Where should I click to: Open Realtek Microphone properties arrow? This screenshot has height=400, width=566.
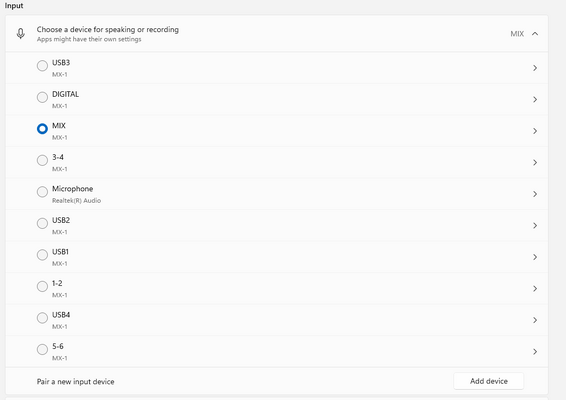click(535, 194)
